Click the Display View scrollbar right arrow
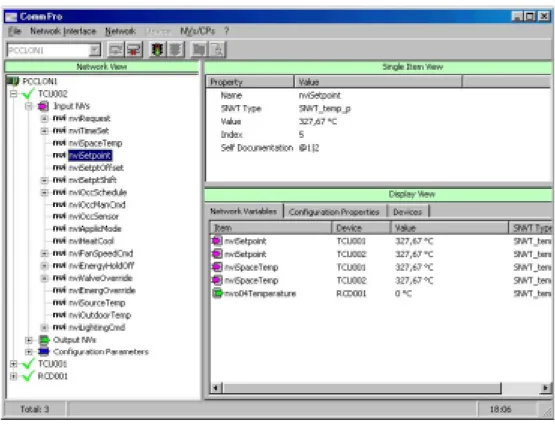The height and width of the screenshot is (426, 555). click(x=545, y=388)
